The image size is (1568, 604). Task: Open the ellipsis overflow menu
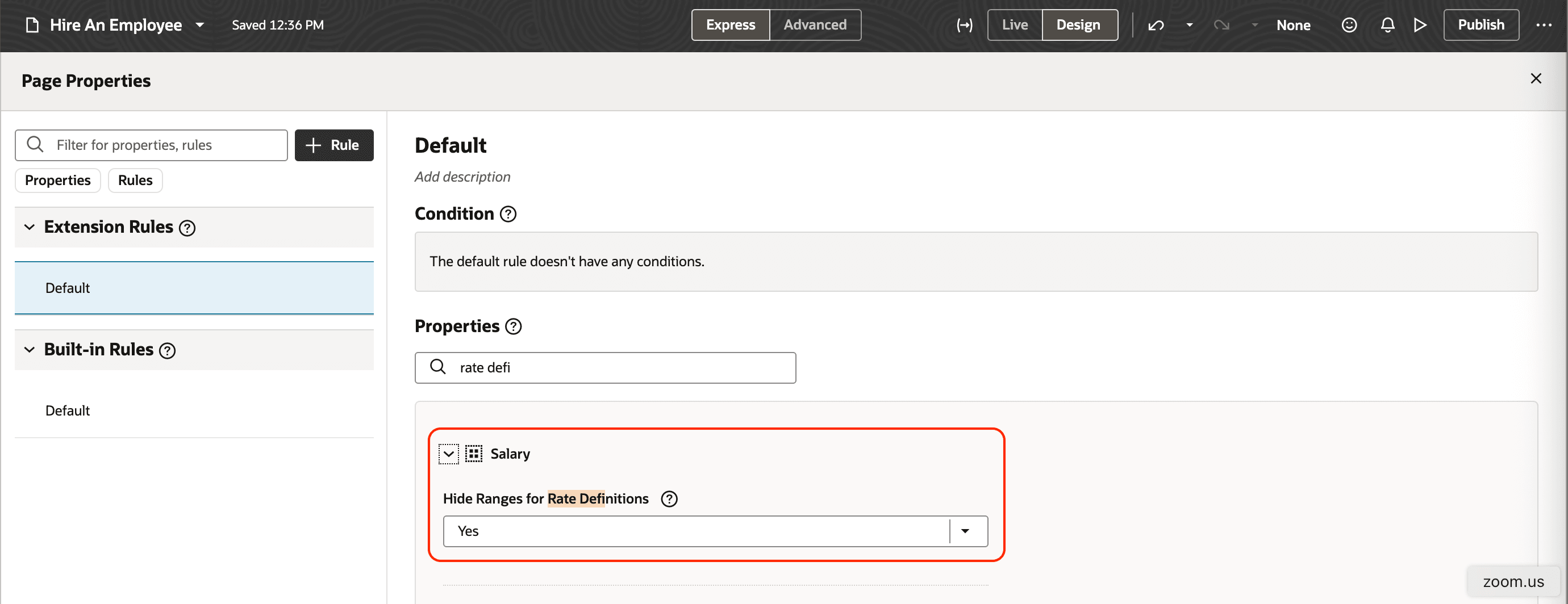click(1545, 25)
